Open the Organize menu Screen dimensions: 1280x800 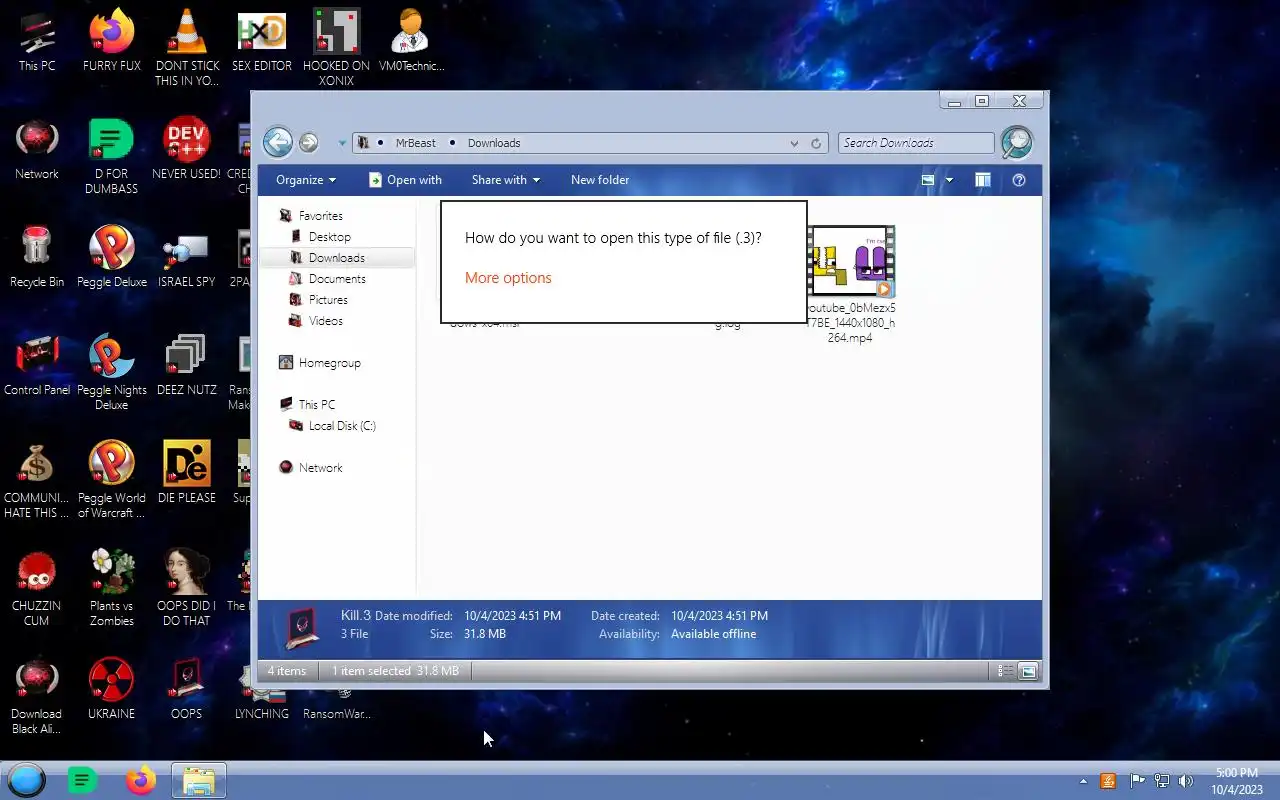coord(306,180)
